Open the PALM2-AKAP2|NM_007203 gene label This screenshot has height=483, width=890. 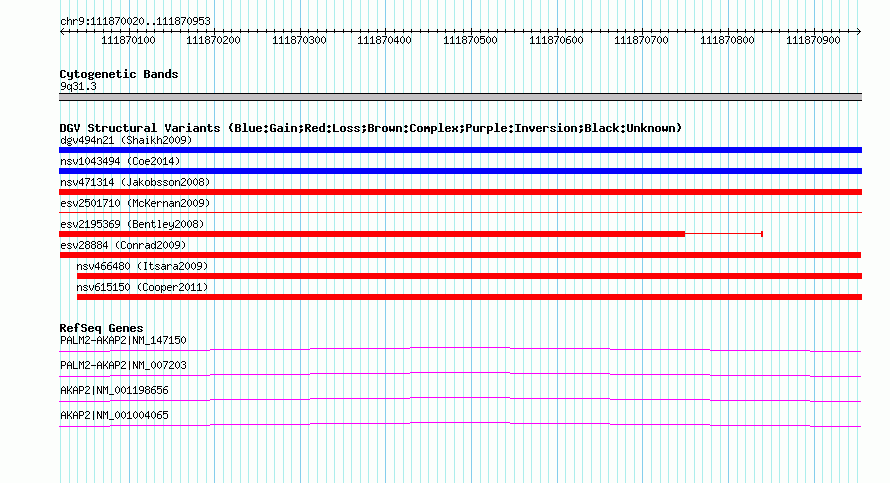123,366
